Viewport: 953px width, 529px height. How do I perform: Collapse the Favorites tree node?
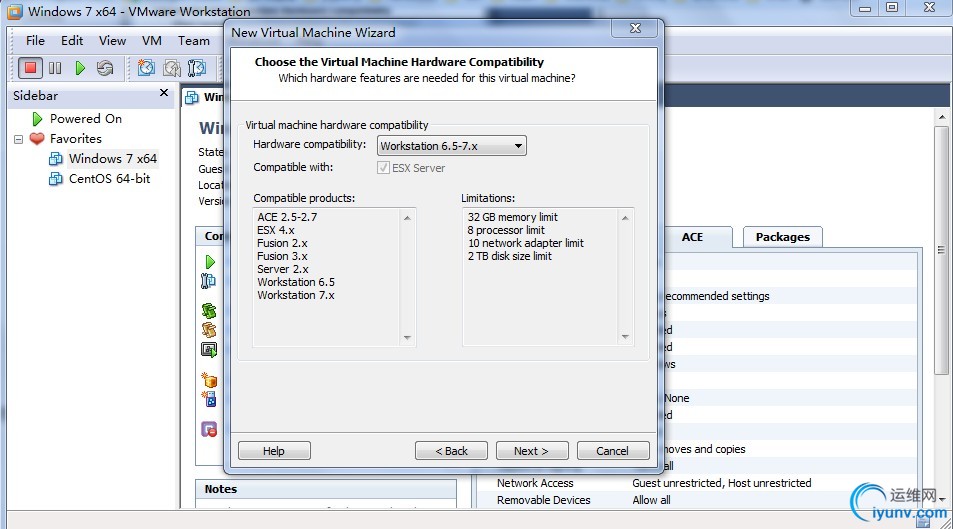point(18,139)
